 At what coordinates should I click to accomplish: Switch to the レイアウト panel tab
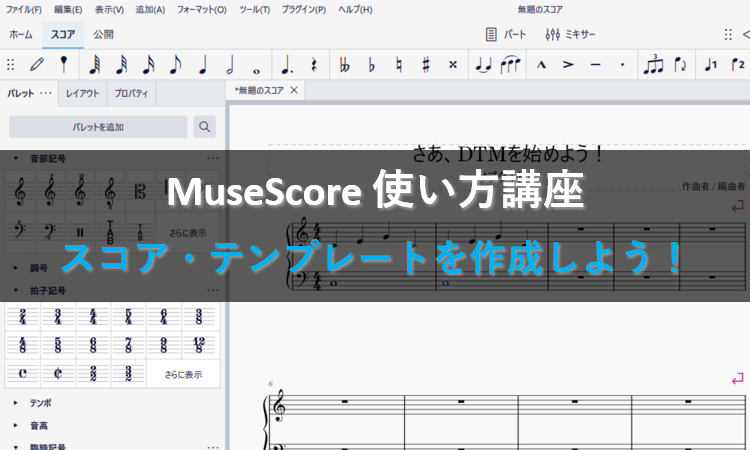point(82,94)
